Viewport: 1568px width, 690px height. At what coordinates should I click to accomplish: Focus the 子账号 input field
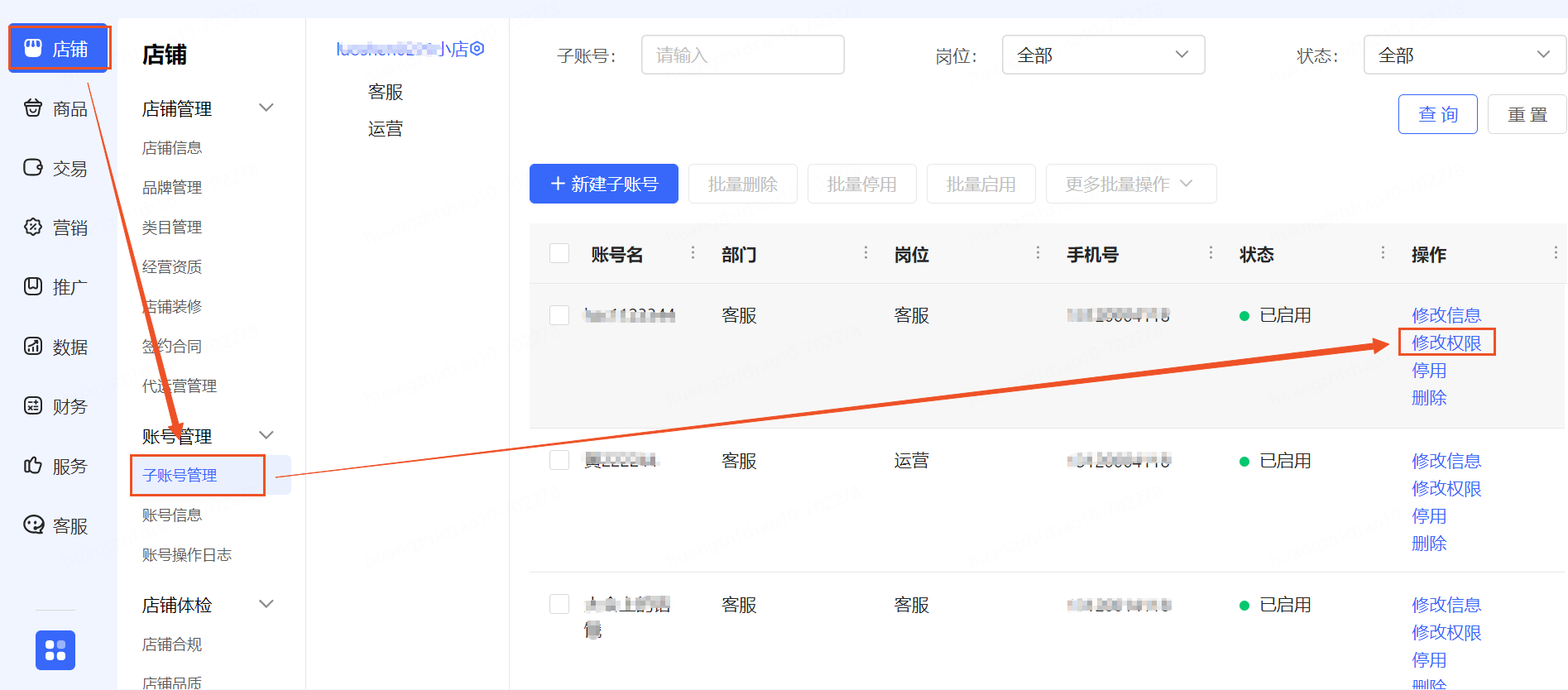tap(742, 55)
